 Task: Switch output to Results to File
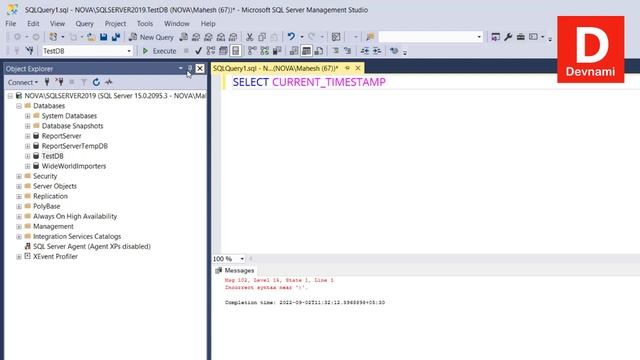[x=319, y=51]
